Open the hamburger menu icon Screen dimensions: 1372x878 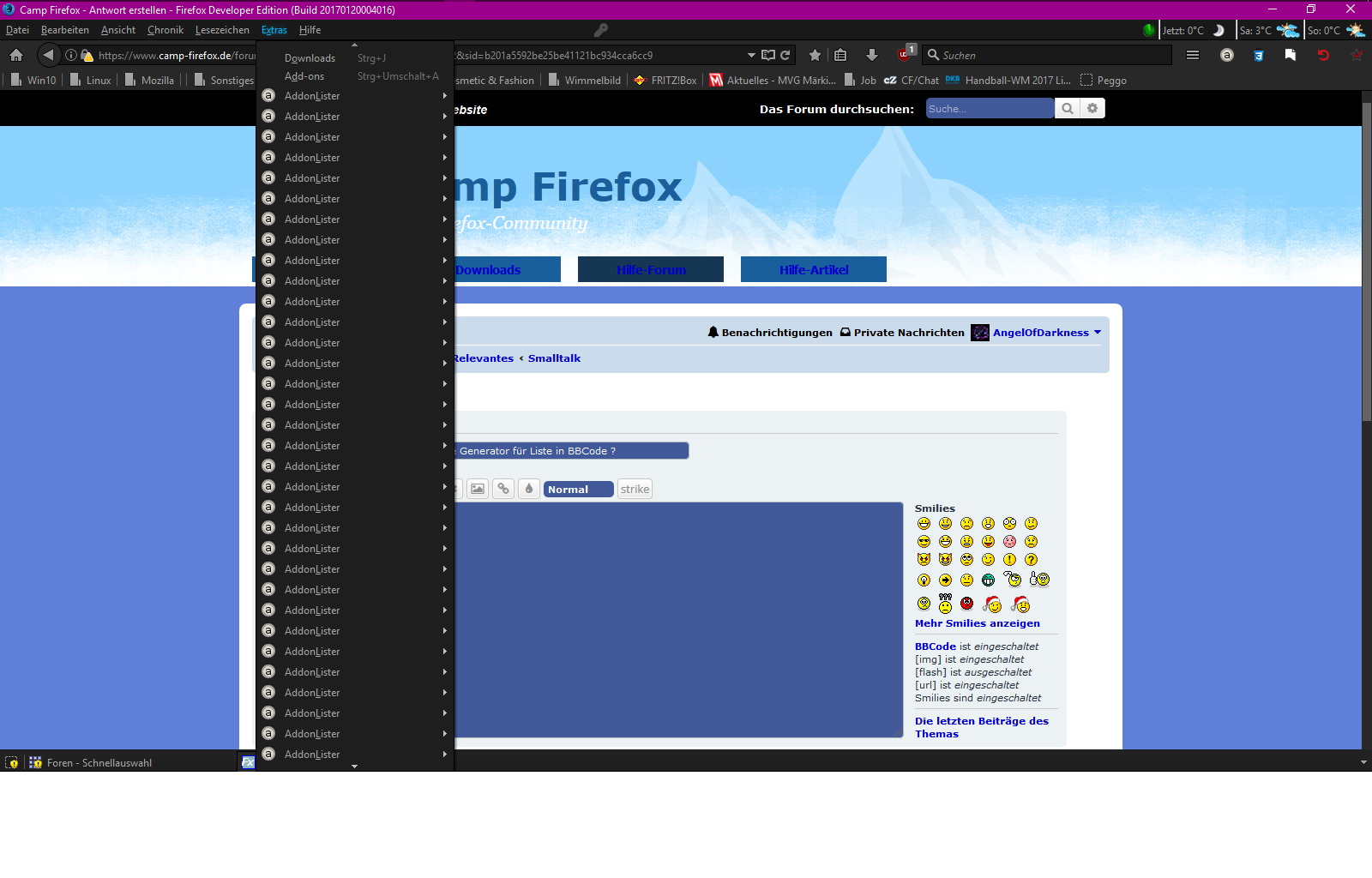[1193, 55]
